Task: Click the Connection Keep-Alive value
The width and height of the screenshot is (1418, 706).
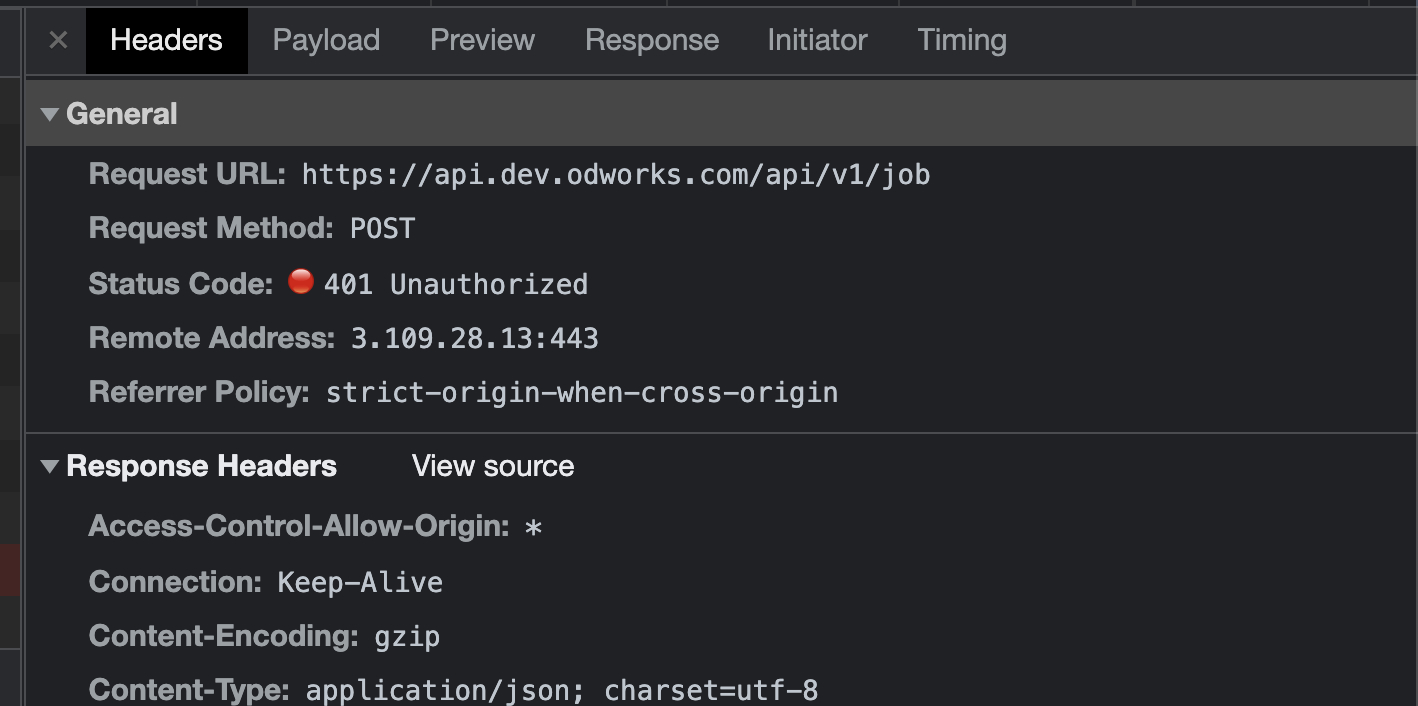Action: [x=360, y=583]
